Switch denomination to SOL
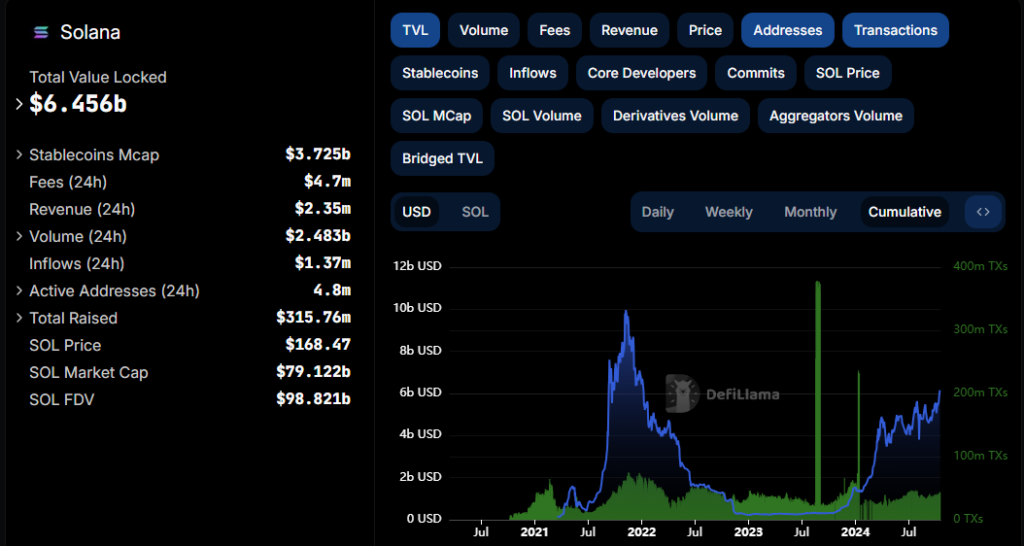Screen dimensions: 1024x546 (x=475, y=212)
